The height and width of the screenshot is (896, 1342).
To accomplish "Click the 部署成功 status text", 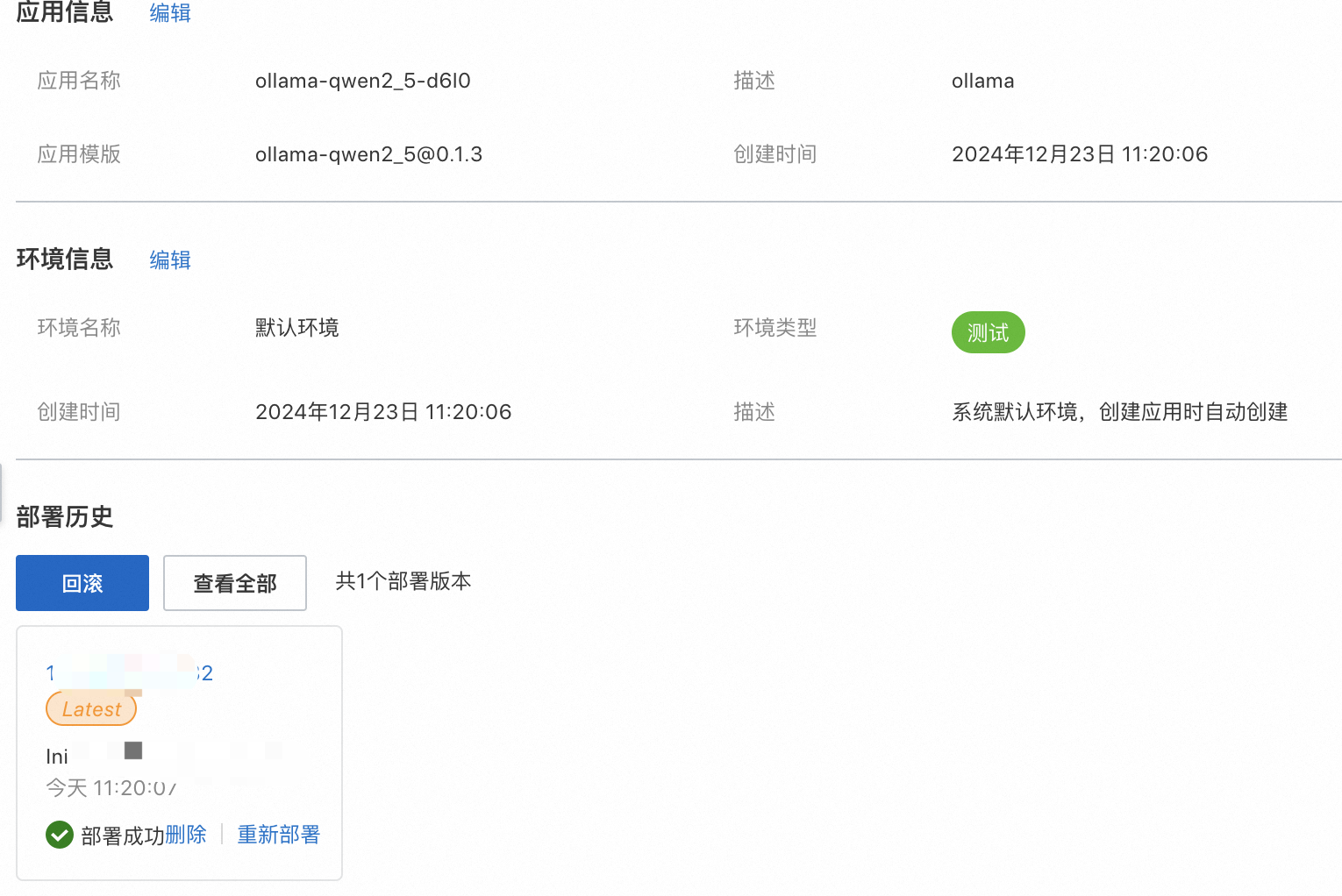I will (123, 836).
